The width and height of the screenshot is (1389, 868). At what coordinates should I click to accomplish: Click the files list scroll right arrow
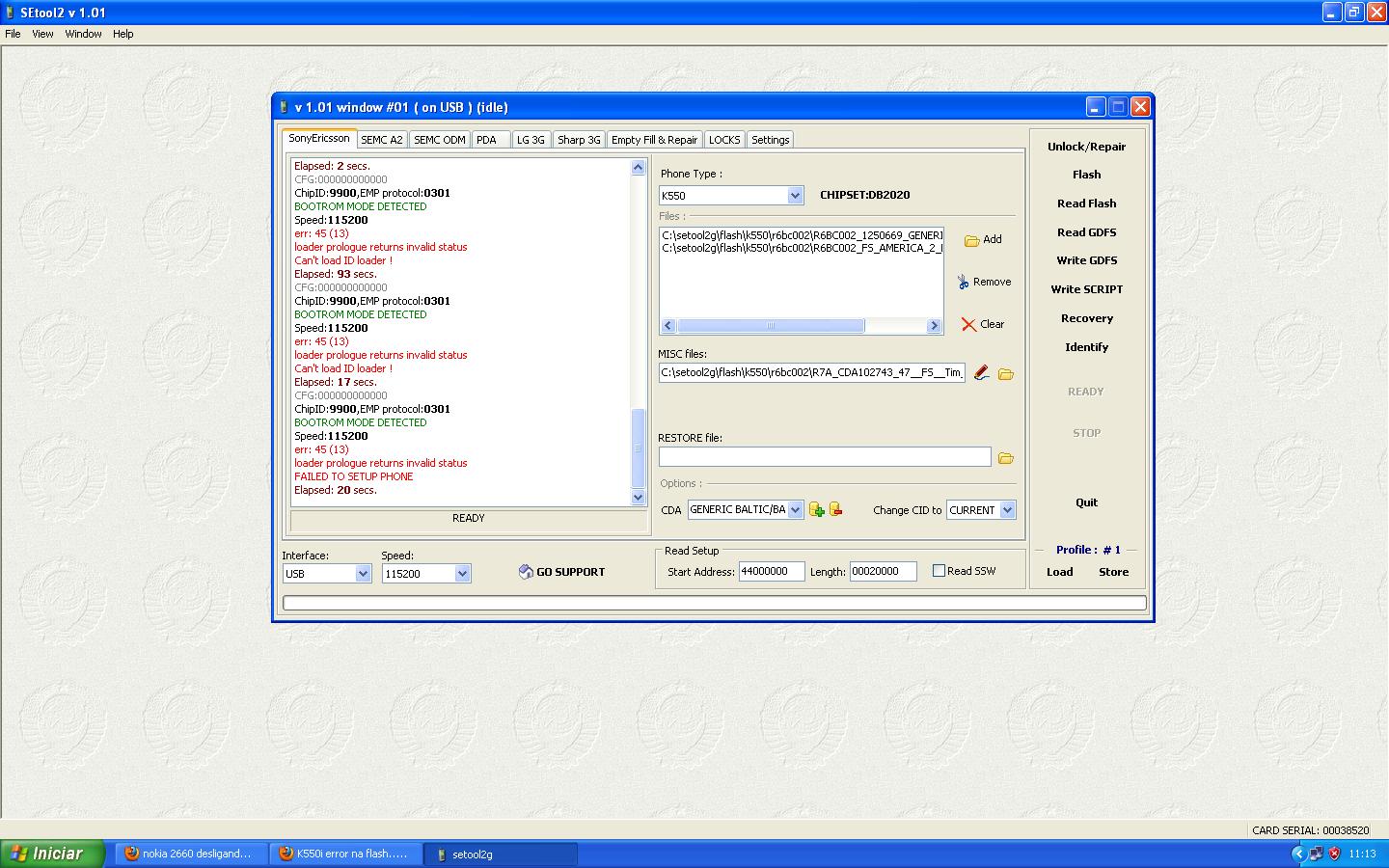pyautogui.click(x=934, y=326)
